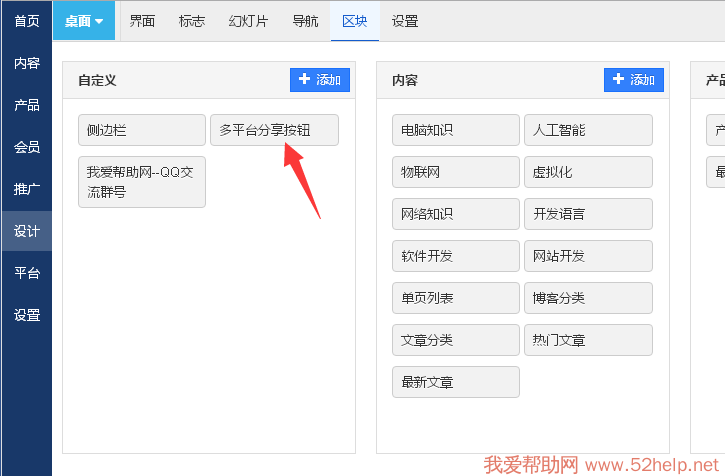Click the 添加 button in 自定义 panel
725x476 pixels.
point(319,80)
